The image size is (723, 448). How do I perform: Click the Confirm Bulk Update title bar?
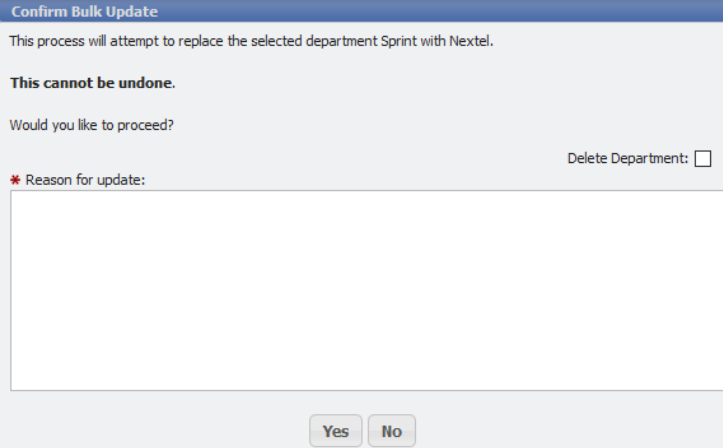(361, 12)
